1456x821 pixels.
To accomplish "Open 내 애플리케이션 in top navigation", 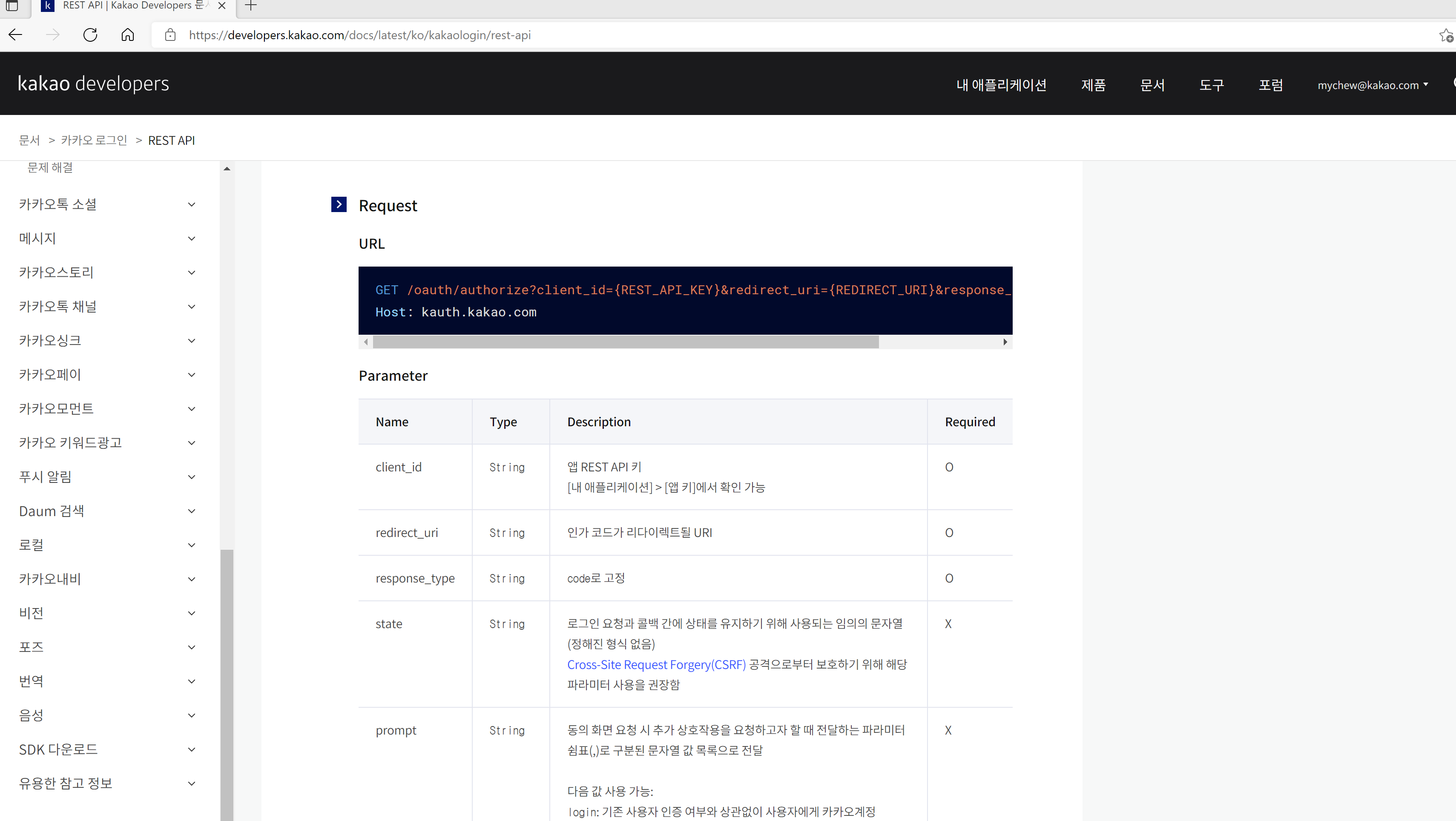I will (1001, 85).
